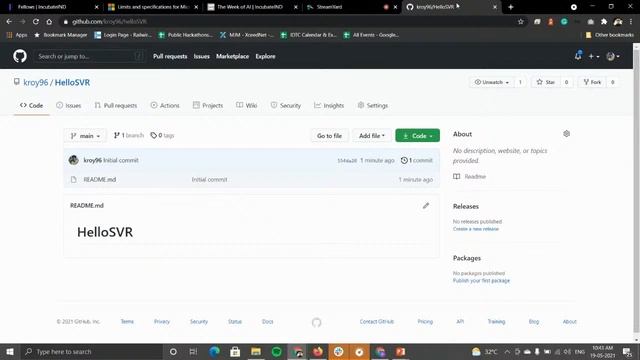Open PowerPoint from the taskbar
Image resolution: width=640 pixels, height=360 pixels.
pyautogui.click(x=401, y=351)
